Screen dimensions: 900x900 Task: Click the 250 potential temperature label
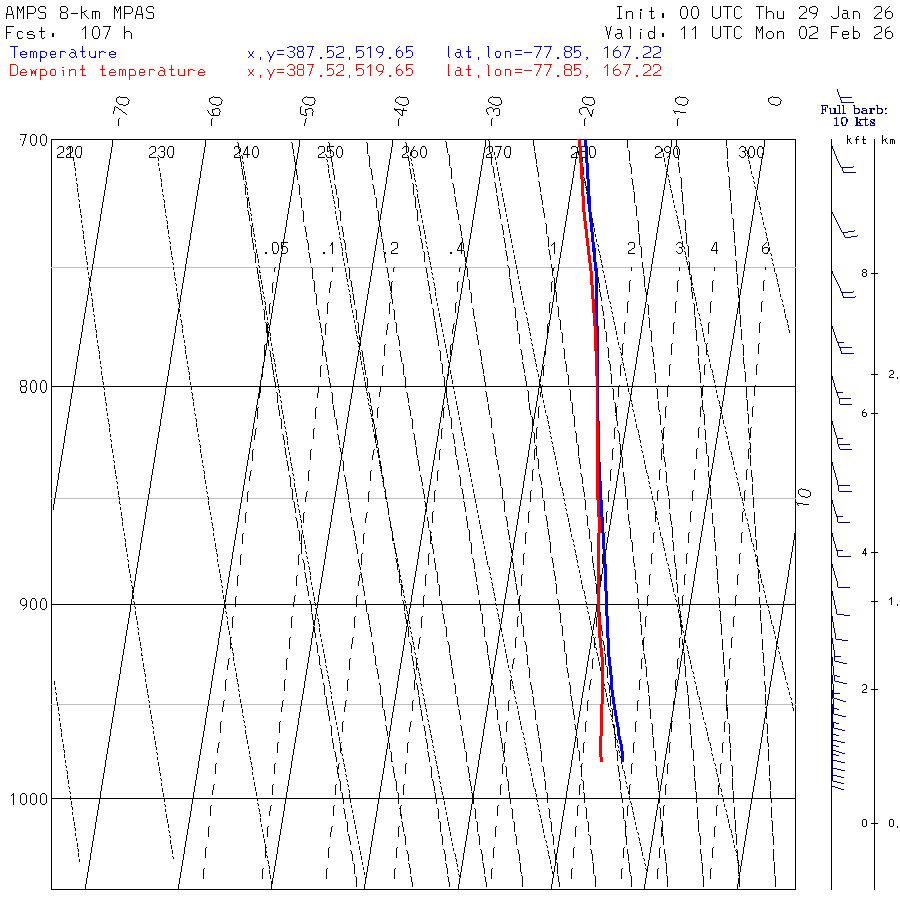[x=330, y=153]
